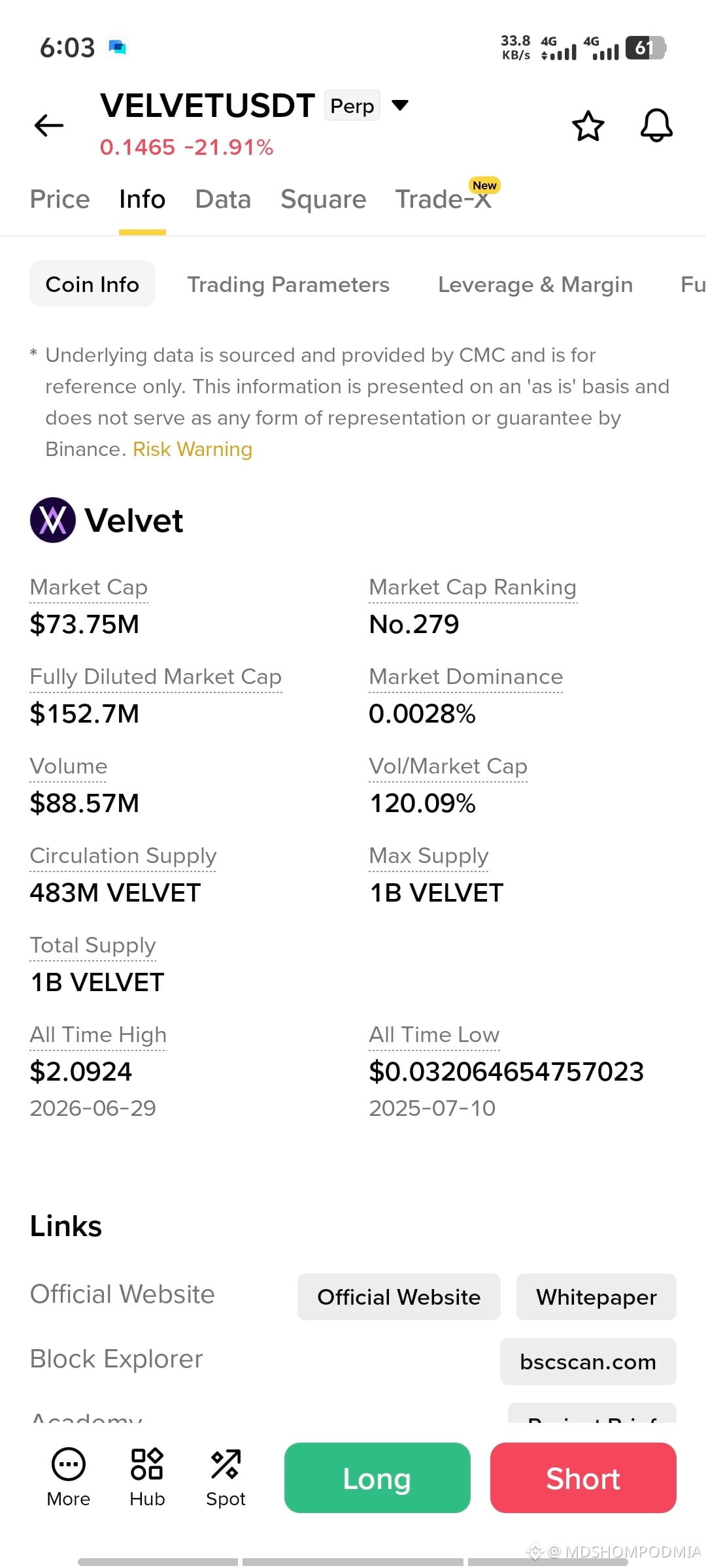The height and width of the screenshot is (1568, 706).
Task: Open the Hub icon
Action: [147, 1464]
